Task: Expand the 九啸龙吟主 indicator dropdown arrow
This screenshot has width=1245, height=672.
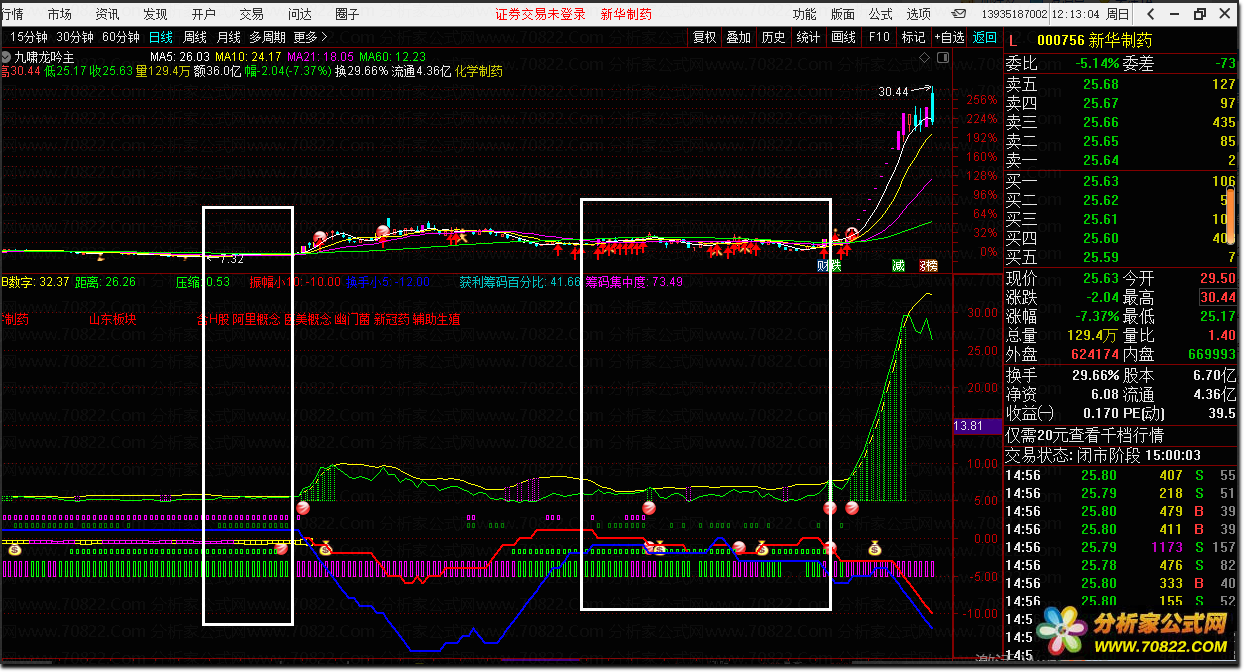Action: (x=7, y=57)
